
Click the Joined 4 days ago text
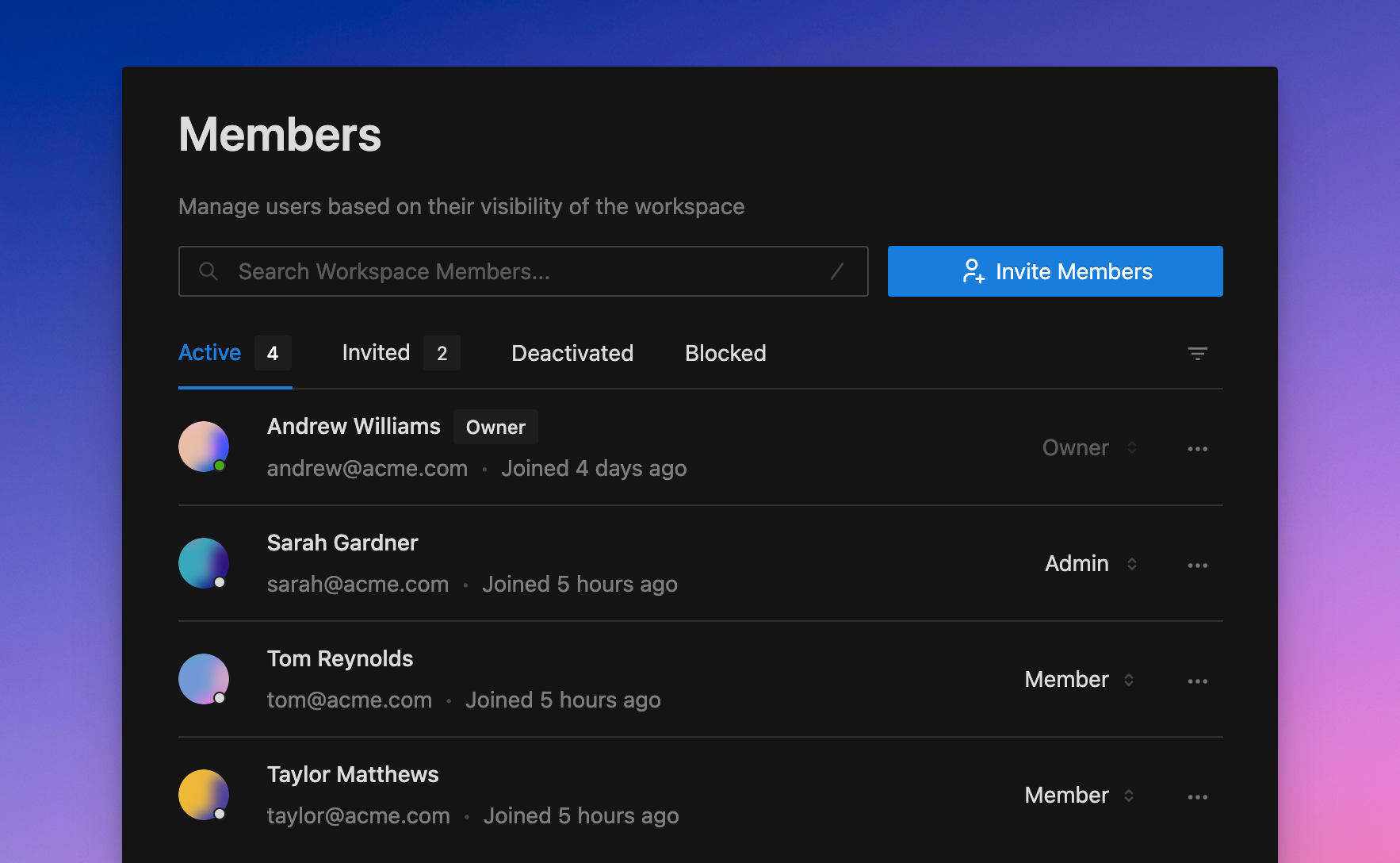click(x=594, y=469)
